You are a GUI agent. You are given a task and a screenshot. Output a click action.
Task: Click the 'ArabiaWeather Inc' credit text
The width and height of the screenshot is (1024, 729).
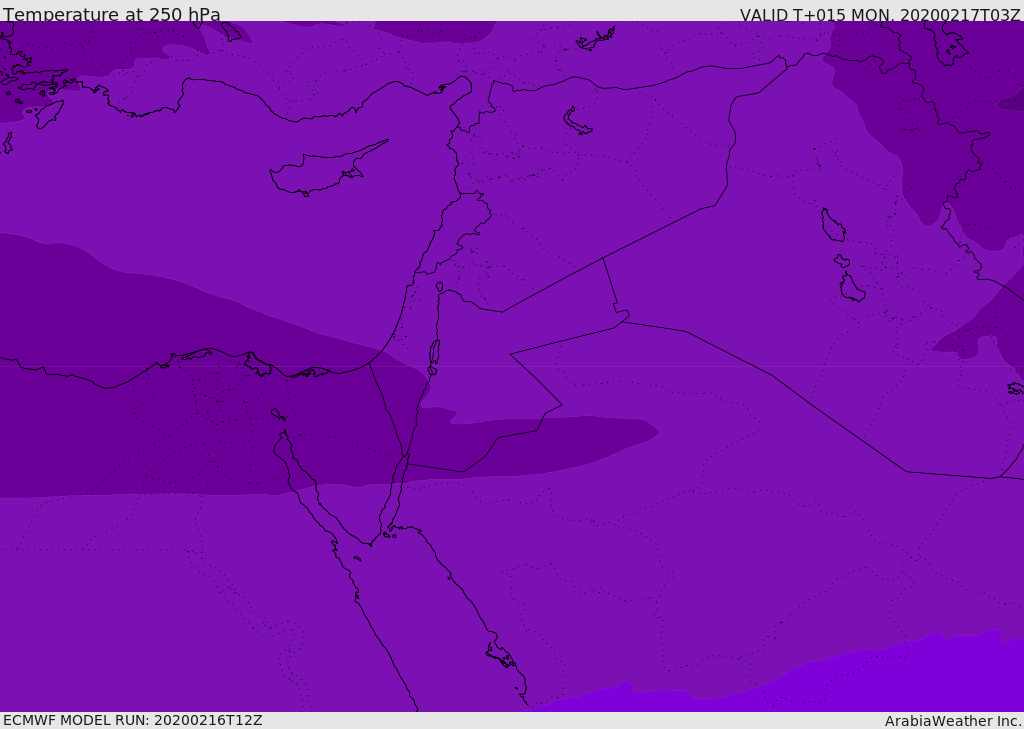[952, 721]
